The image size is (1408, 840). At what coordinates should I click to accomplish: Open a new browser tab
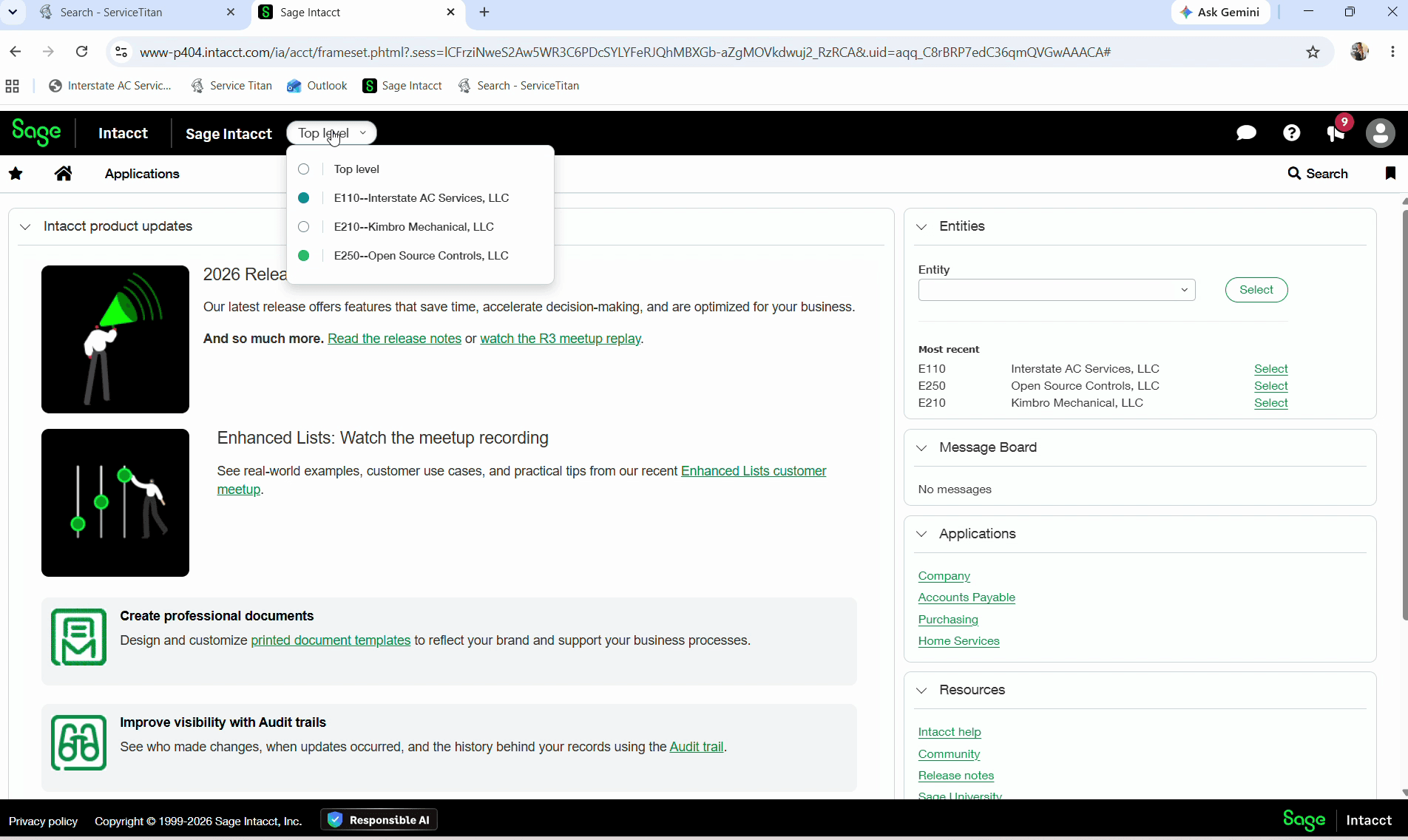click(x=484, y=12)
